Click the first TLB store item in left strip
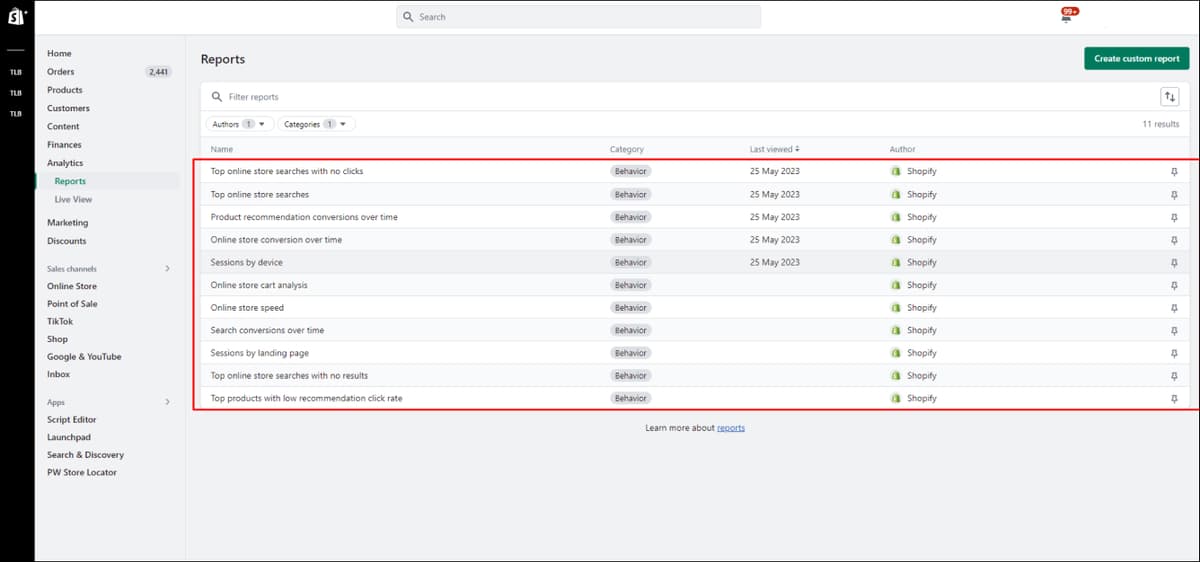The width and height of the screenshot is (1200, 562). point(15,72)
